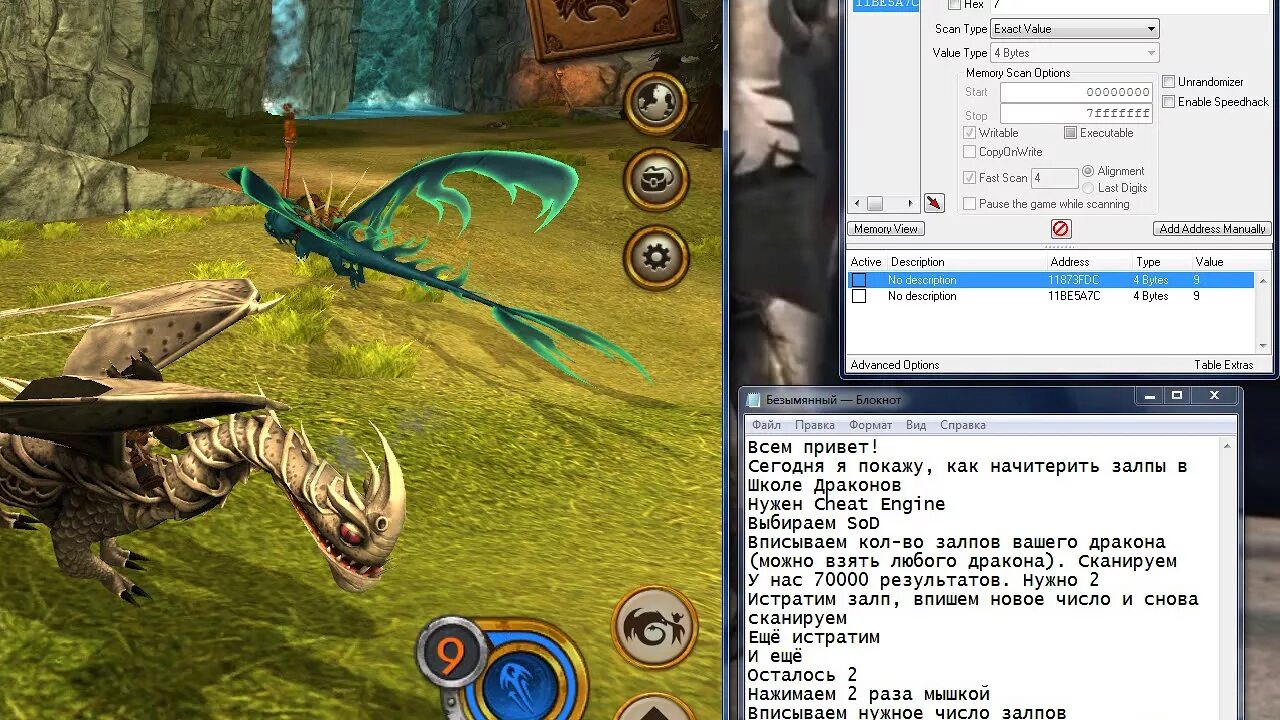Select the address cell 11873FDC
1280x720 pixels.
pyautogui.click(x=1073, y=280)
